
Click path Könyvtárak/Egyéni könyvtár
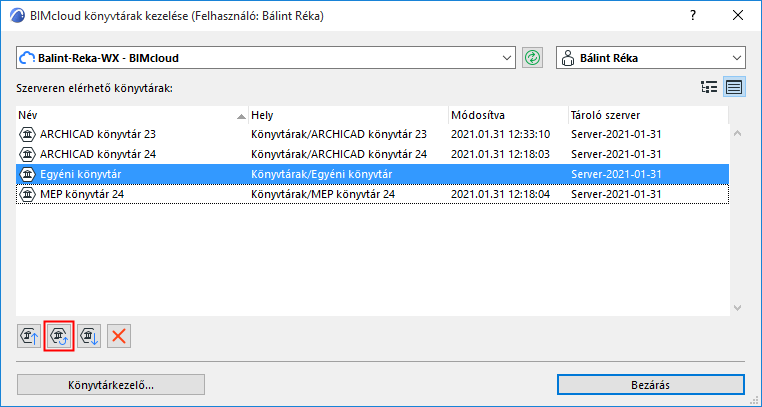(322, 174)
